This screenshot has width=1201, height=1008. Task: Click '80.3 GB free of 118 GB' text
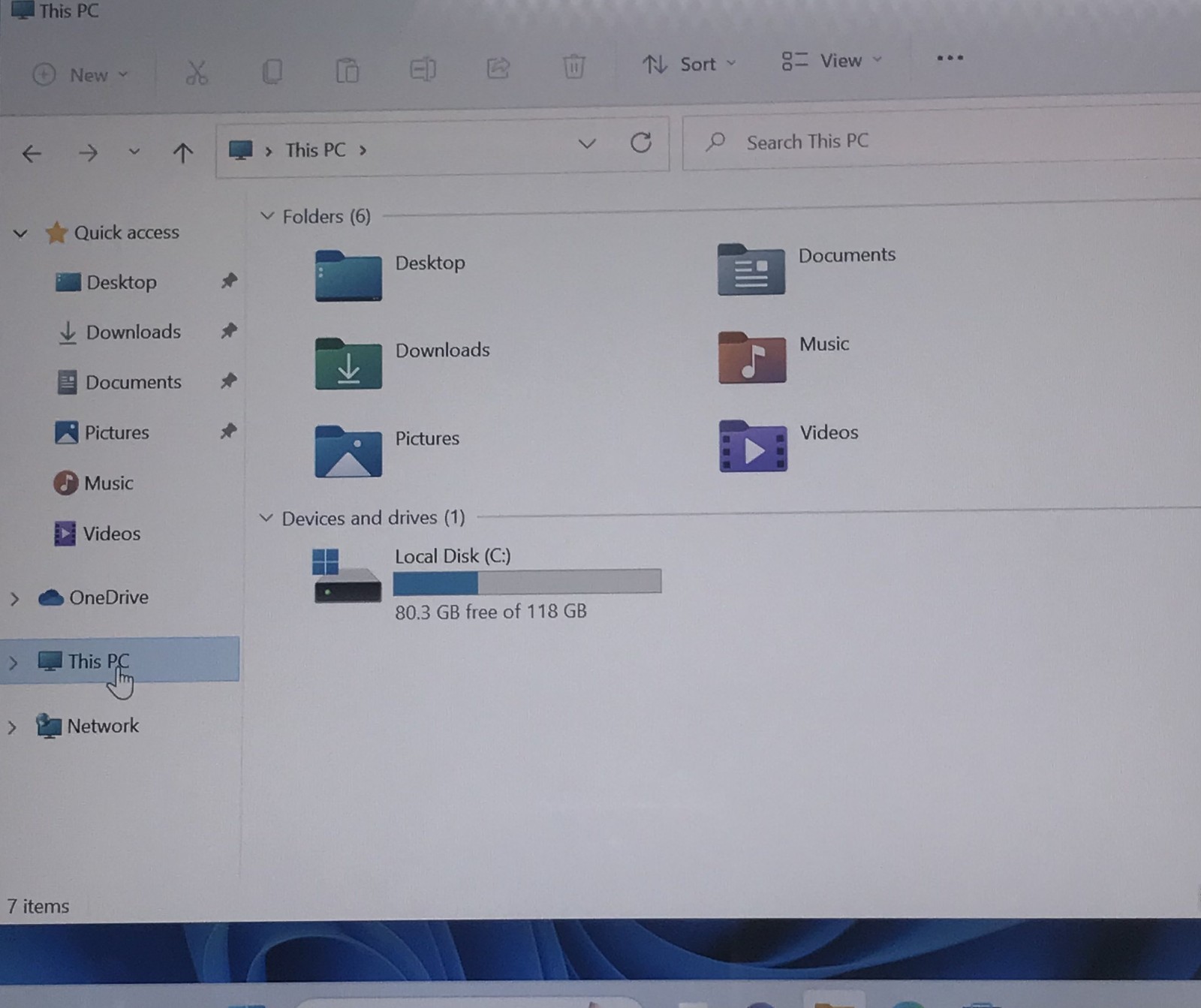491,612
